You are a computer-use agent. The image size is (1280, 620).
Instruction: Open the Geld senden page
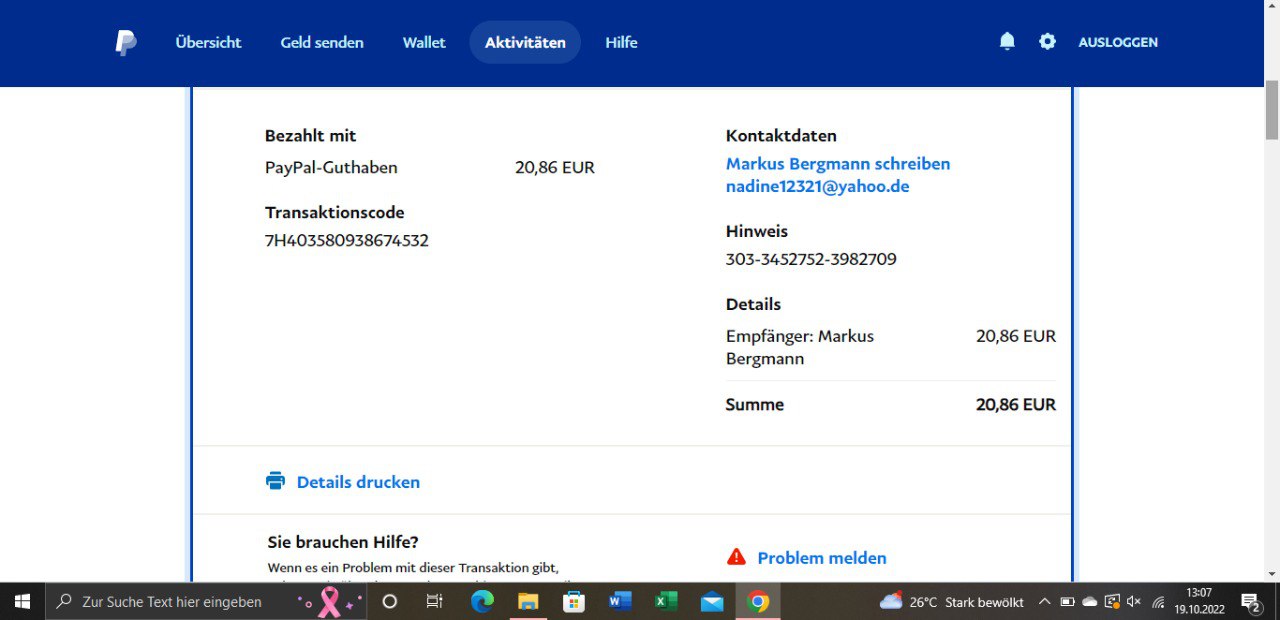click(x=322, y=43)
